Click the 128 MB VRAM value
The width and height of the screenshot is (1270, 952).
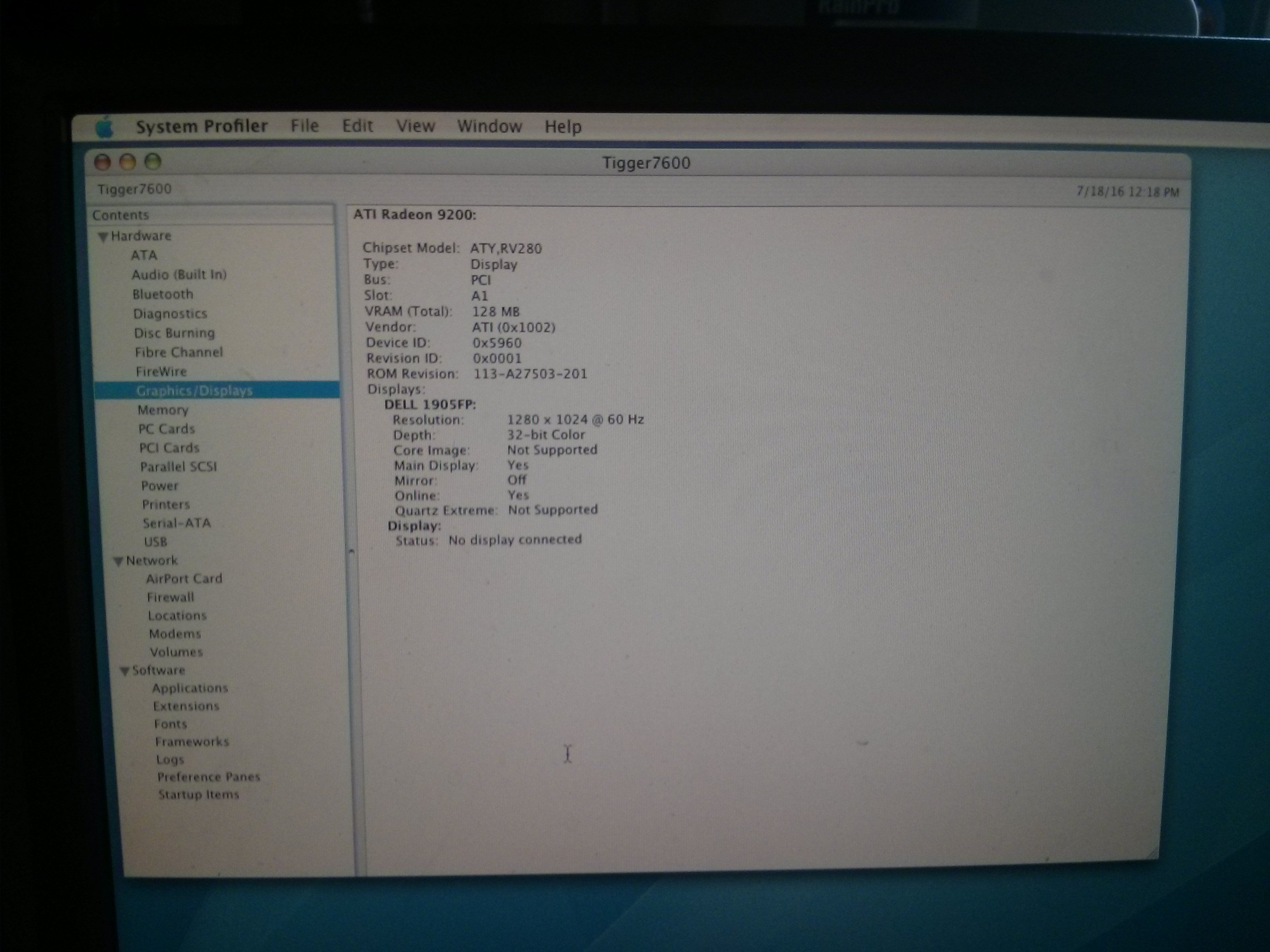pos(495,311)
